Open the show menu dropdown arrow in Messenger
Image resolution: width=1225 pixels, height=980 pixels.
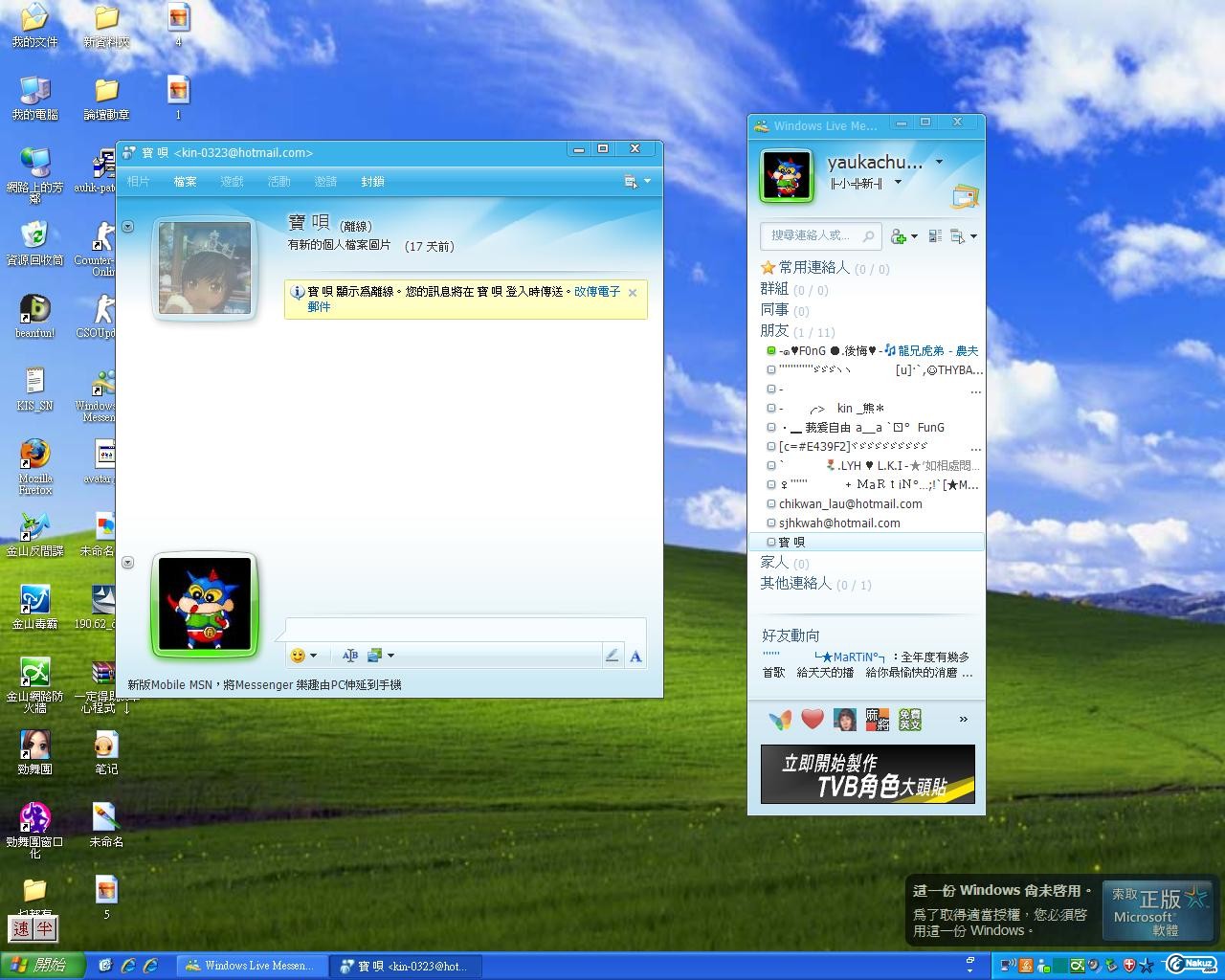coord(973,236)
